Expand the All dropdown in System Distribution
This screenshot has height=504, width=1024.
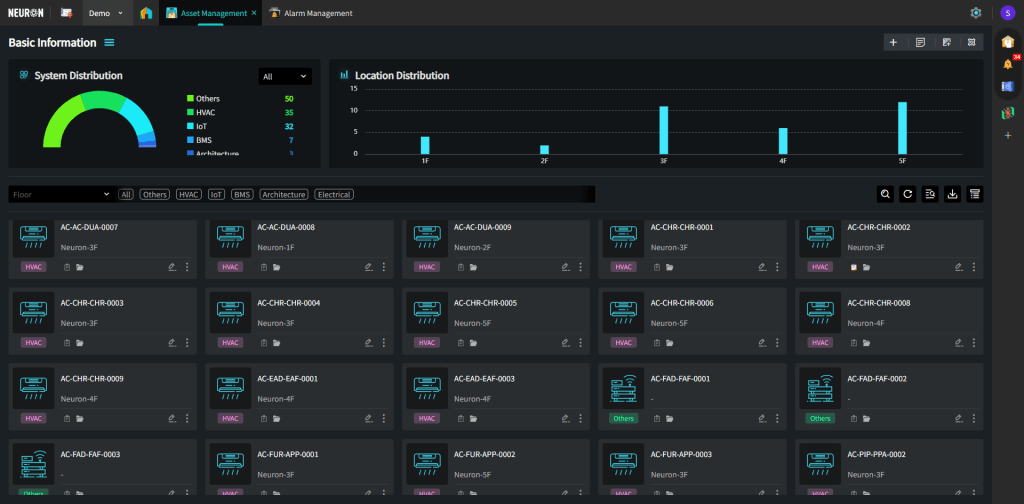tap(285, 76)
